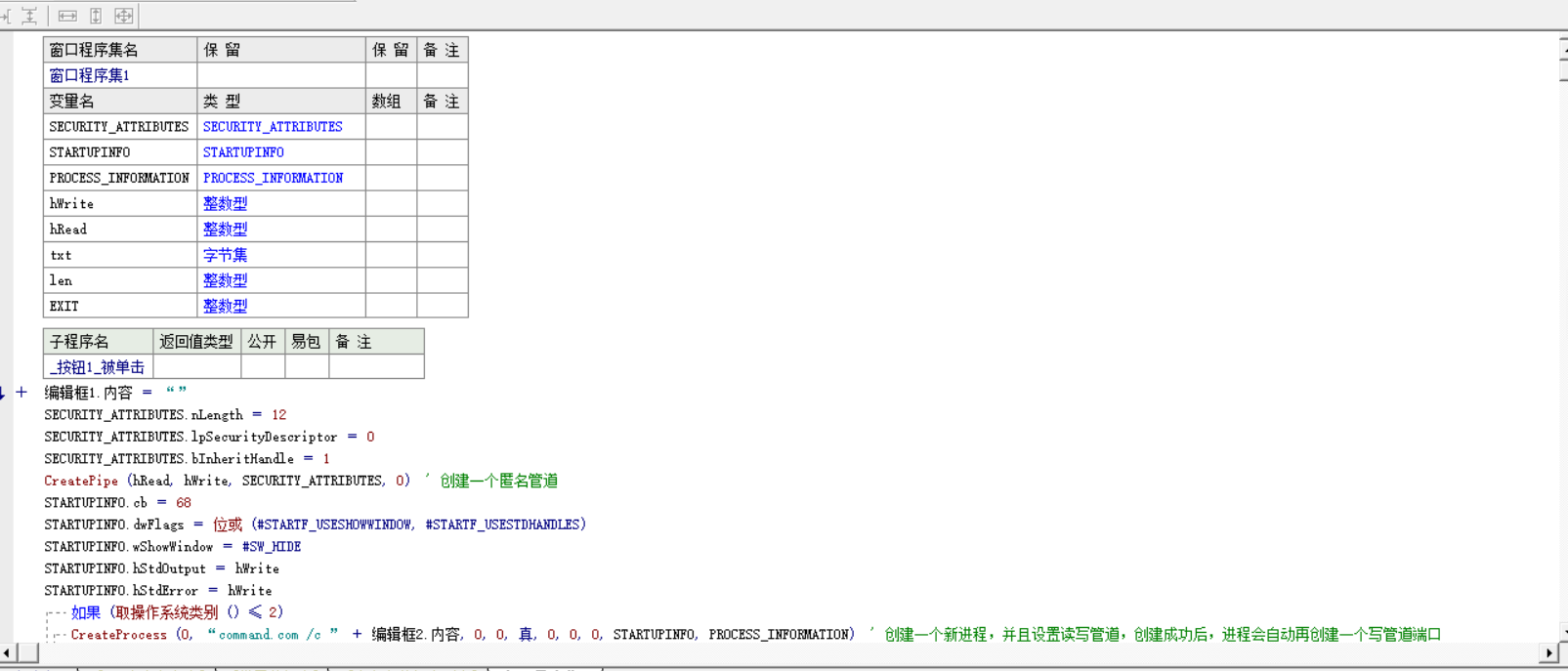Viewport: 1568px width, 671px height.
Task: Click the equal vertical spacing toolbar icon
Action: [x=29, y=16]
